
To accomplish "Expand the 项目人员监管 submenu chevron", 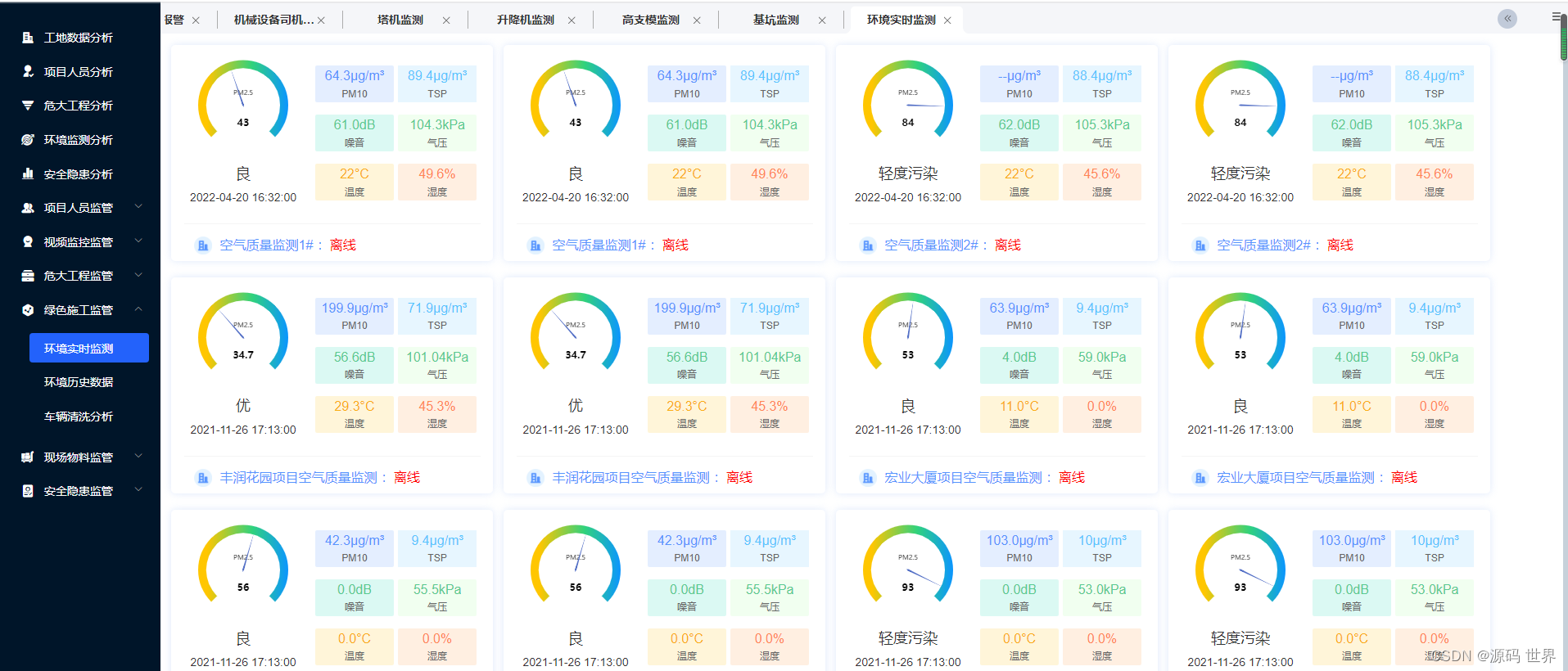I will pos(138,207).
